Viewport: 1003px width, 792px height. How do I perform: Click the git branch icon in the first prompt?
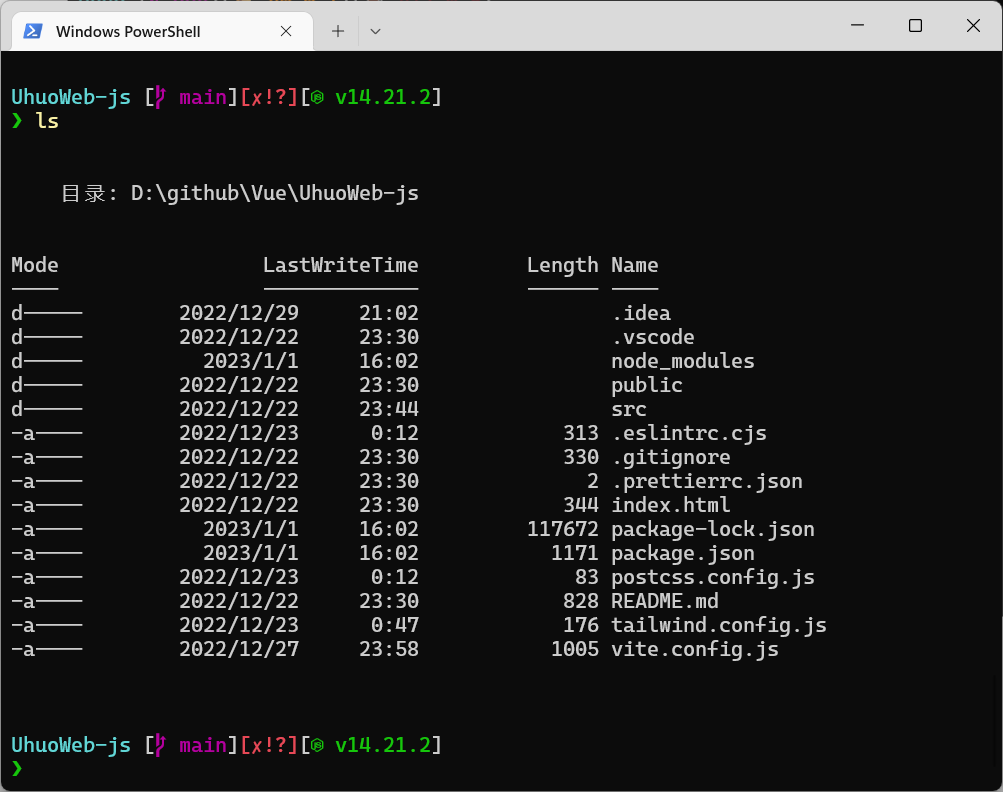pos(159,97)
